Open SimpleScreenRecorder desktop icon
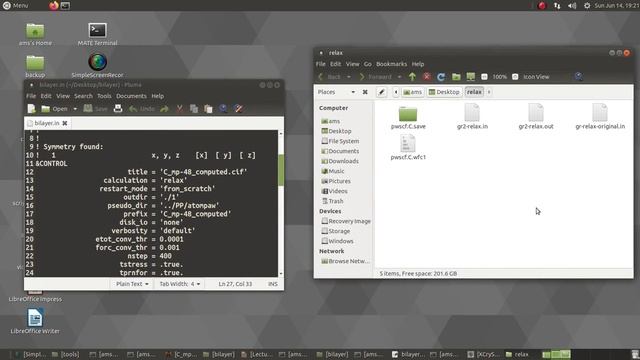Viewport: 640px width, 360px height. coord(97,66)
